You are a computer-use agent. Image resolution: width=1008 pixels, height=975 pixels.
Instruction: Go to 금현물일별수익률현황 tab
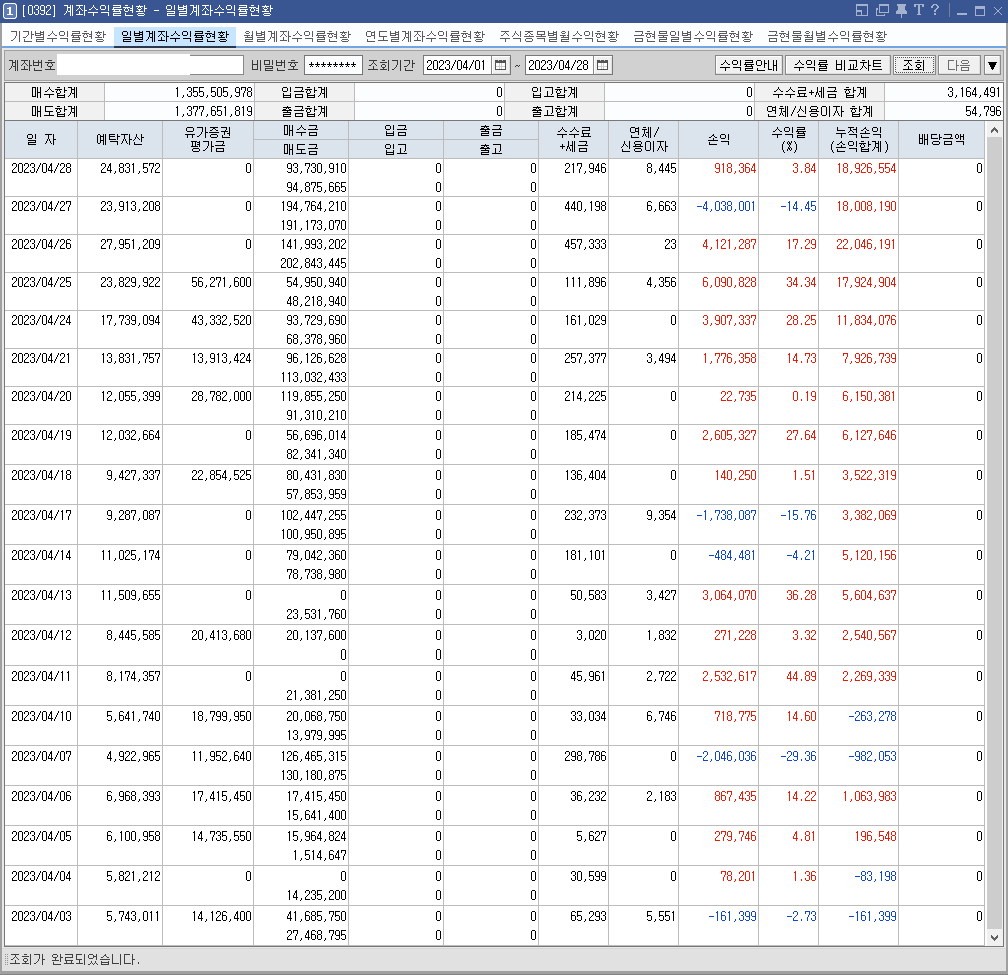692,37
